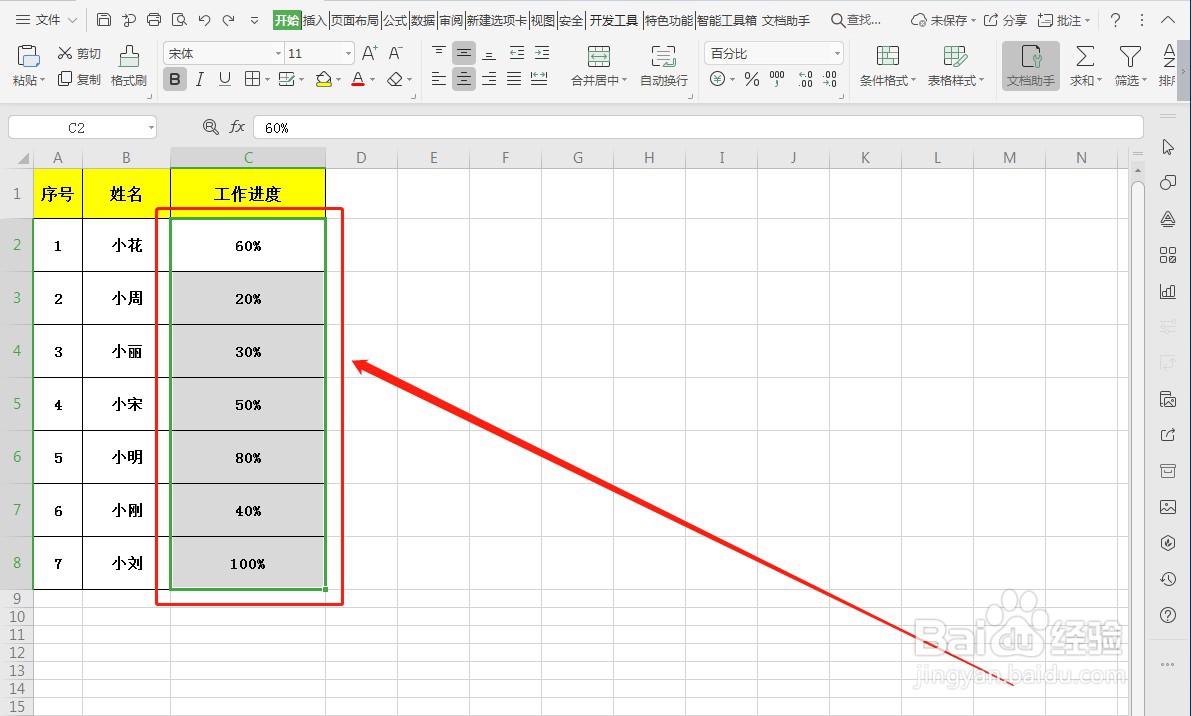Toggle Bold formatting
The width and height of the screenshot is (1191, 716).
point(175,79)
